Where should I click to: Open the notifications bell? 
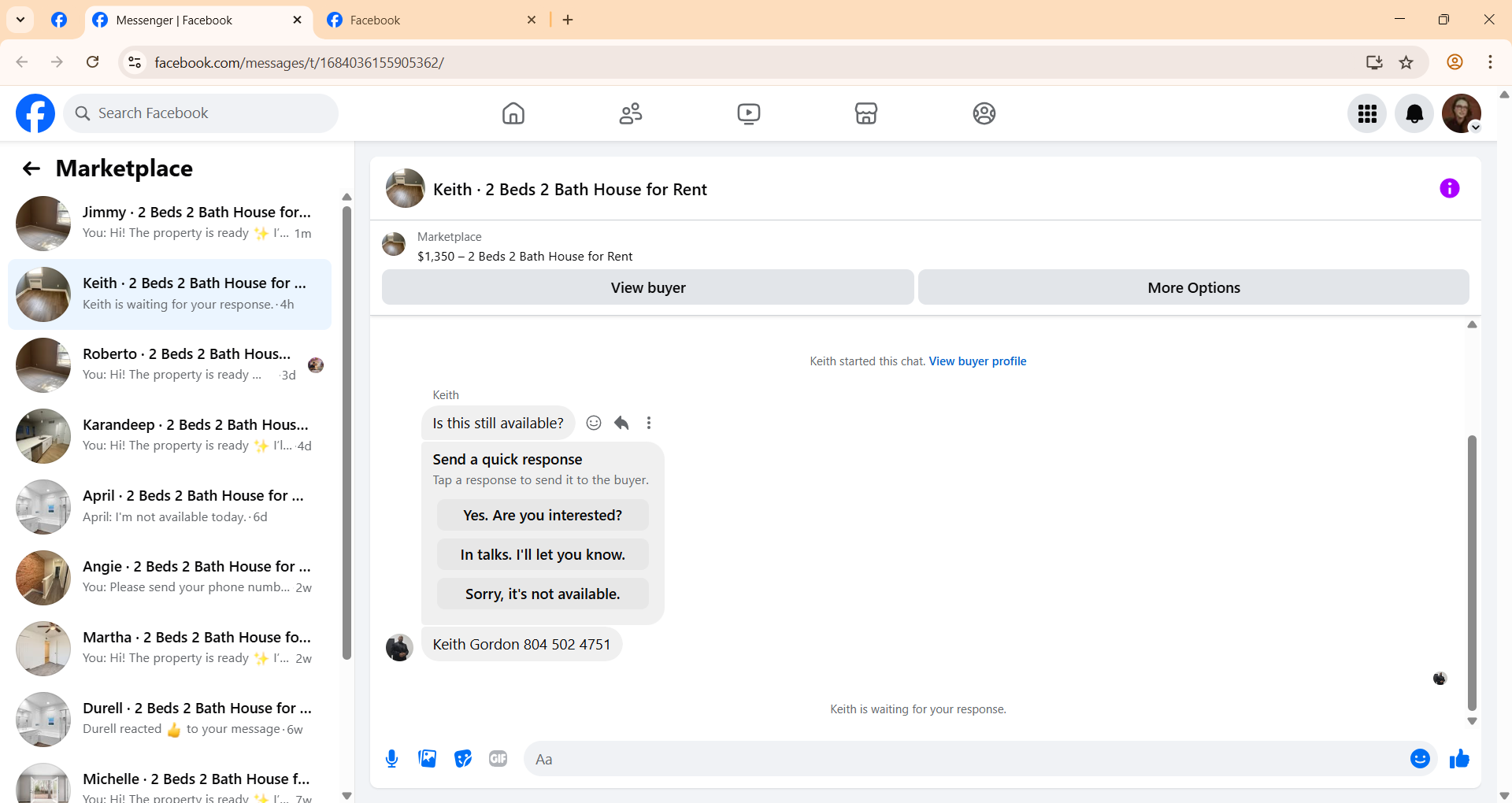point(1414,114)
